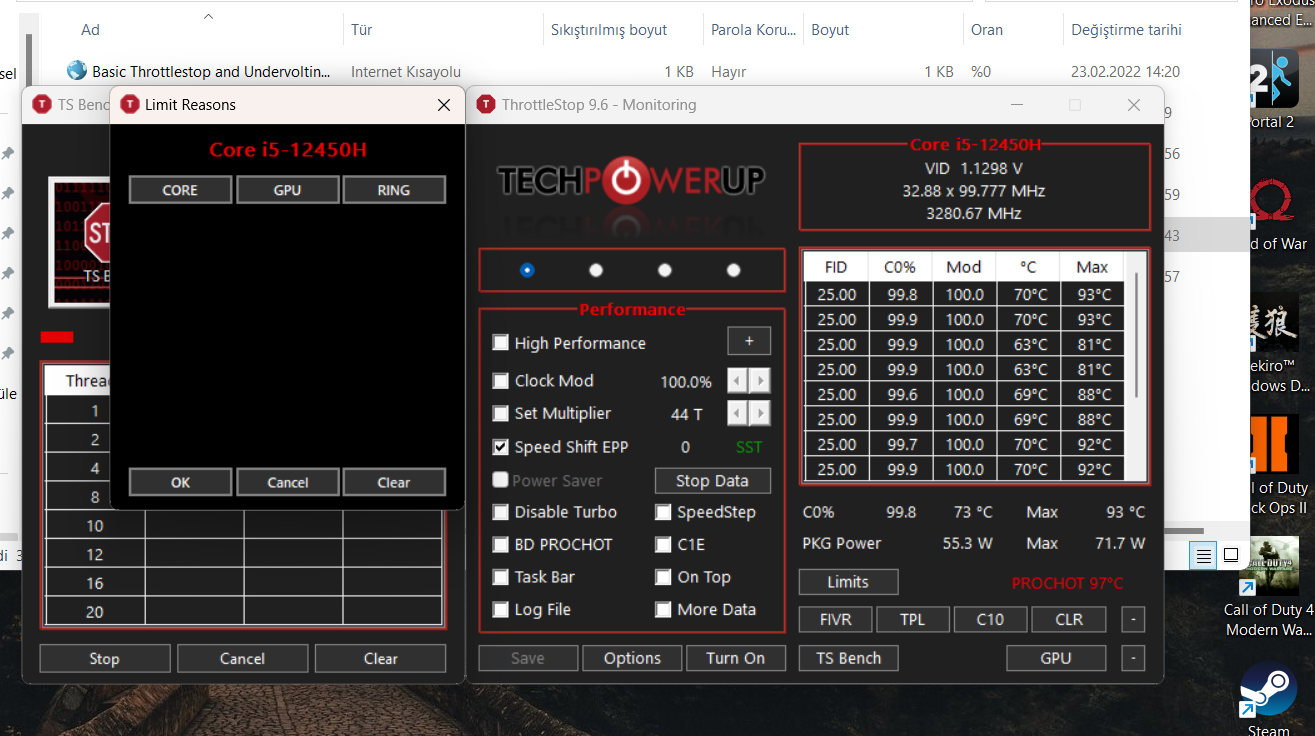Select the second ThrottleStop profile radio button

(x=596, y=270)
